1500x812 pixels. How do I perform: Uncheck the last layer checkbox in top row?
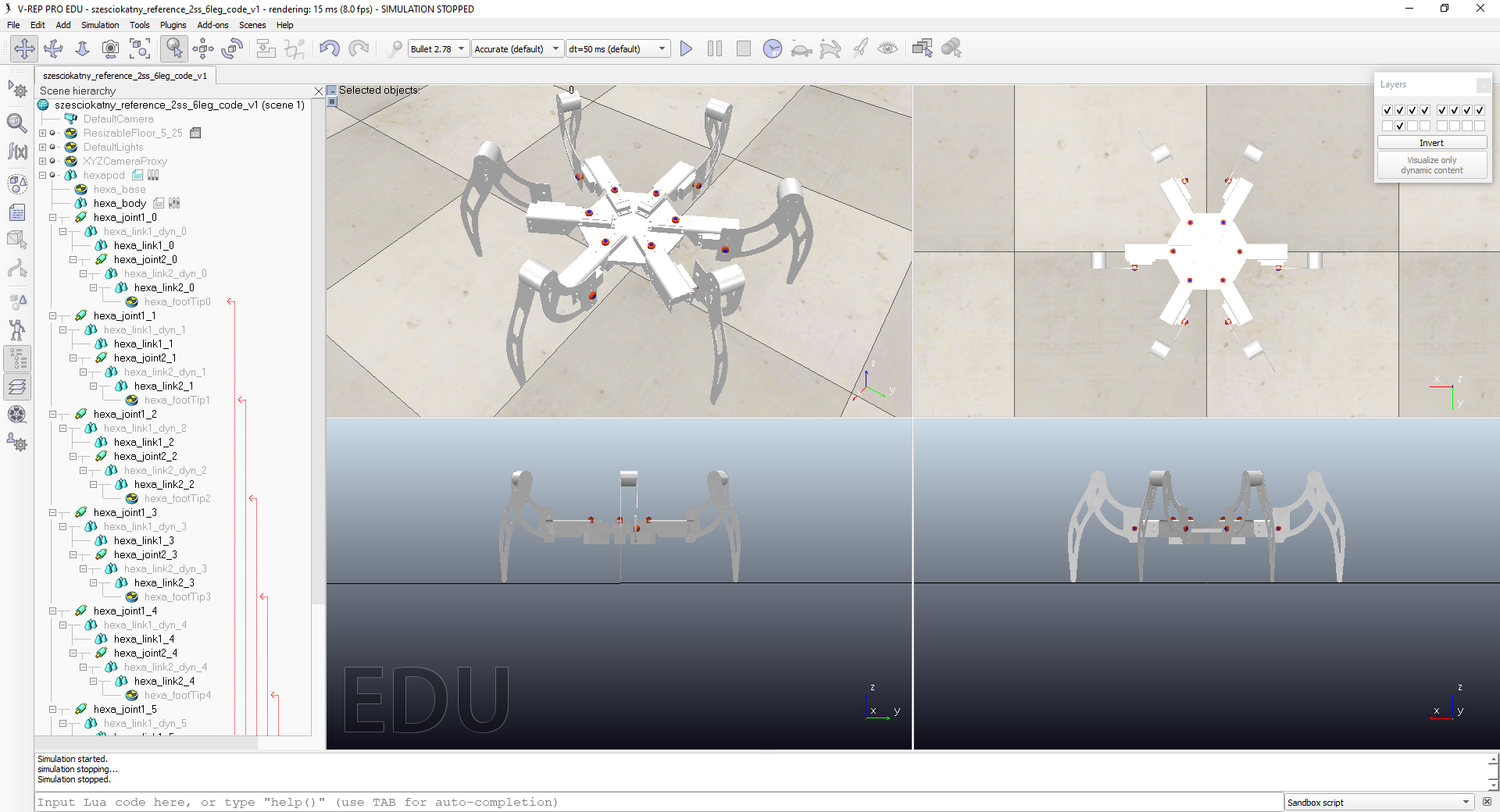click(x=1480, y=110)
